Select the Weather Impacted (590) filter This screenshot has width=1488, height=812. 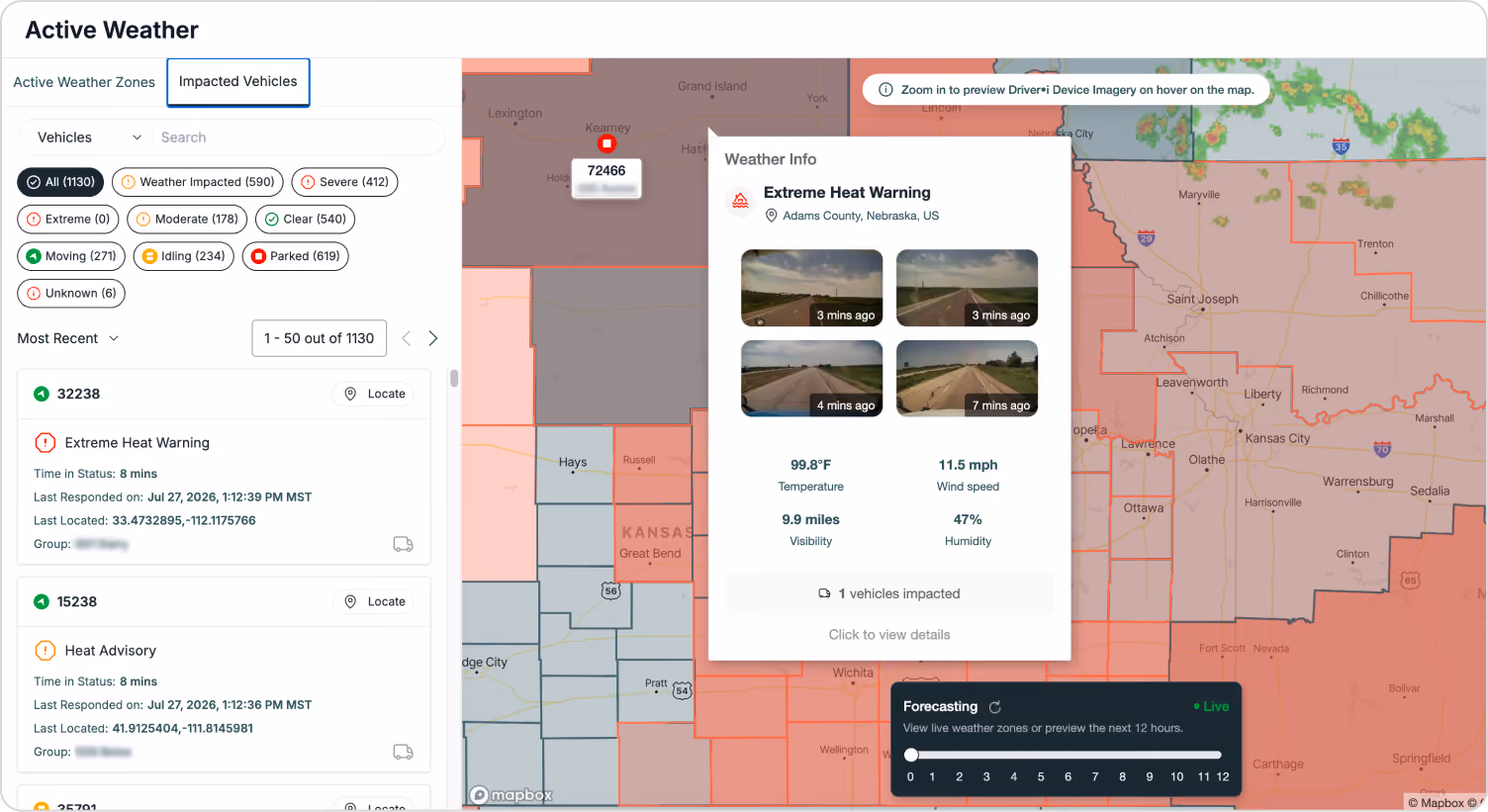click(x=198, y=182)
